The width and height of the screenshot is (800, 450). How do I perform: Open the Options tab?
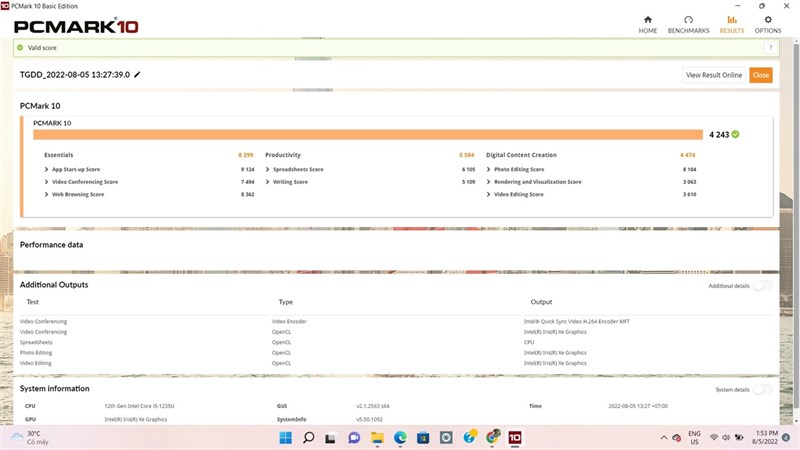click(x=768, y=24)
